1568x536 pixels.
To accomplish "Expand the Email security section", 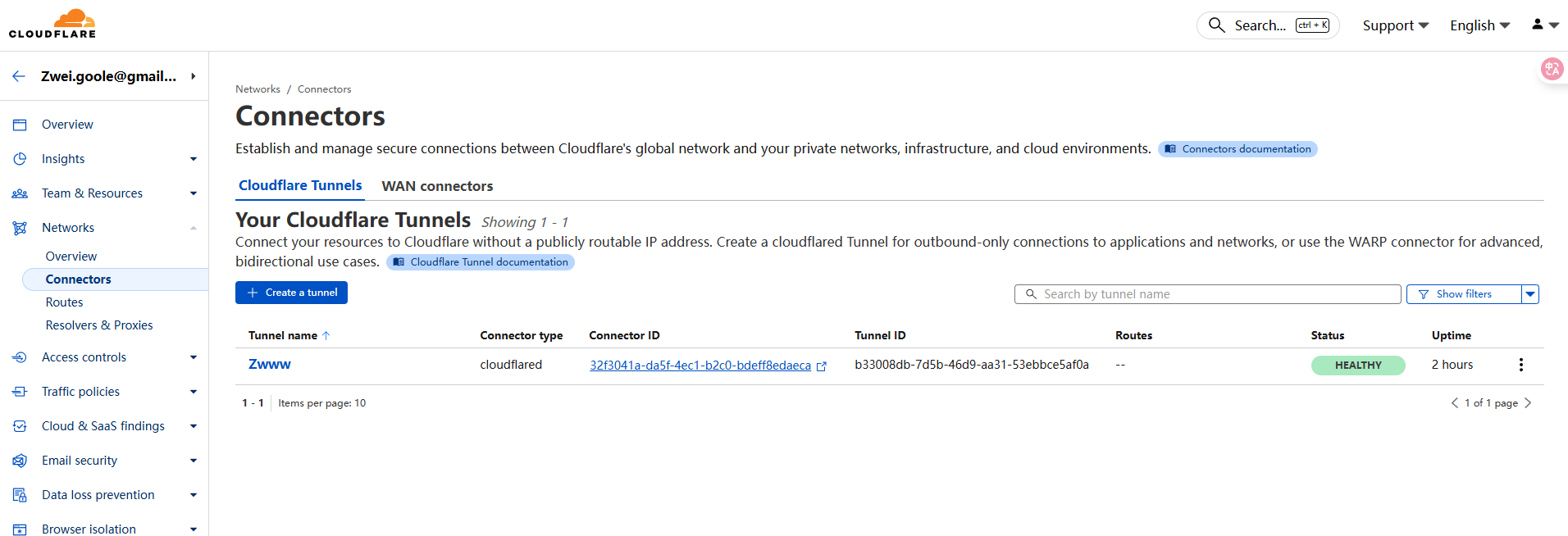I will (194, 461).
